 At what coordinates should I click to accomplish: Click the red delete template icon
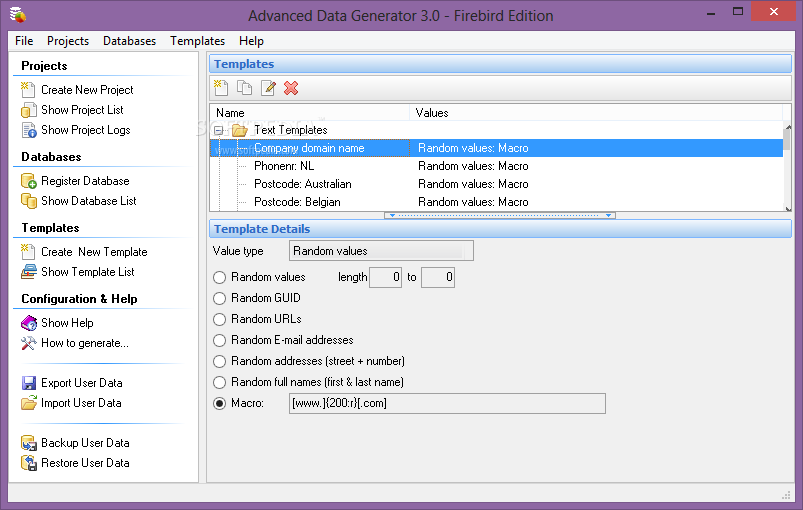pos(291,88)
